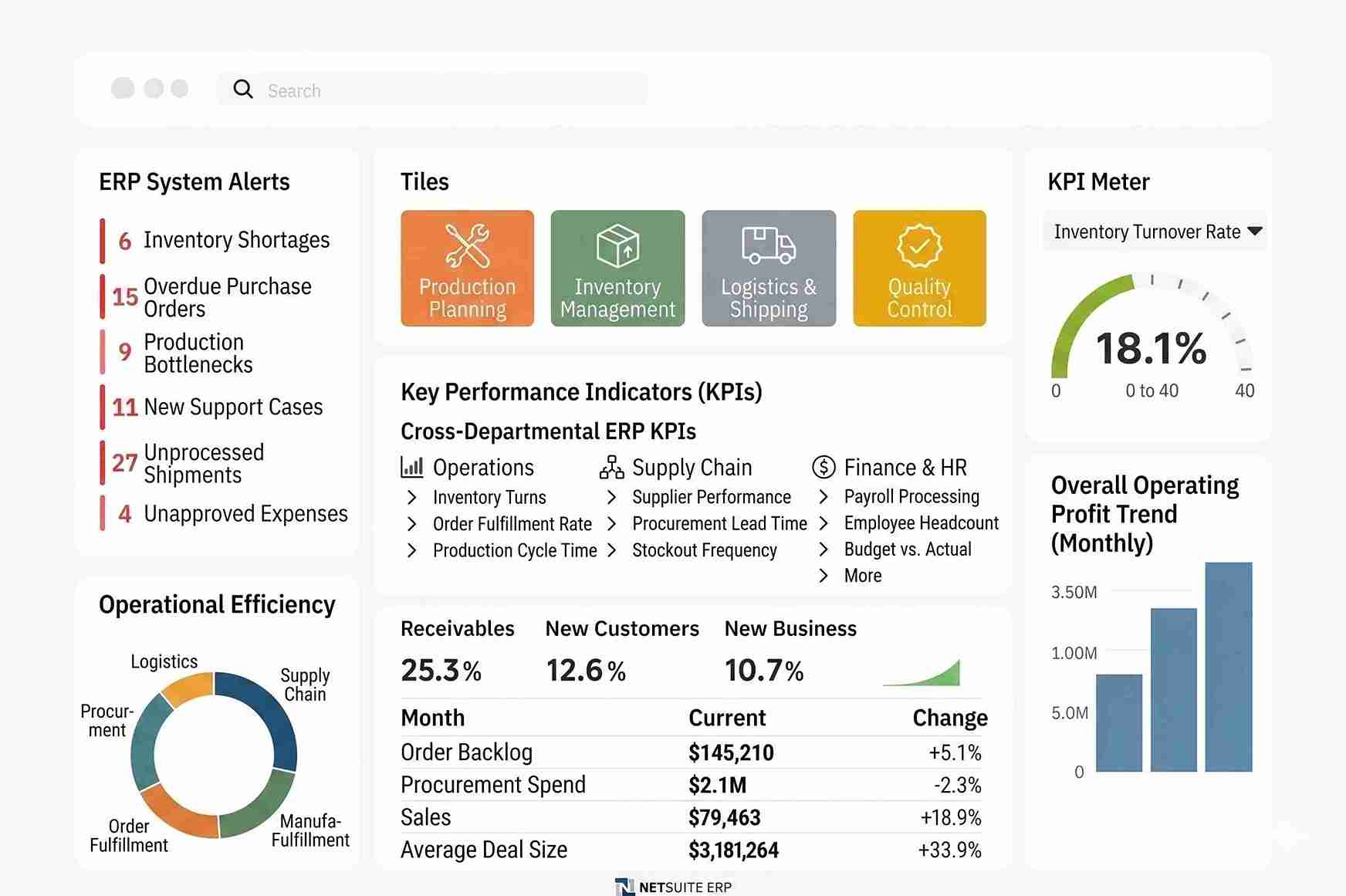Open the New Support Cases alert
1346x896 pixels.
tap(212, 407)
